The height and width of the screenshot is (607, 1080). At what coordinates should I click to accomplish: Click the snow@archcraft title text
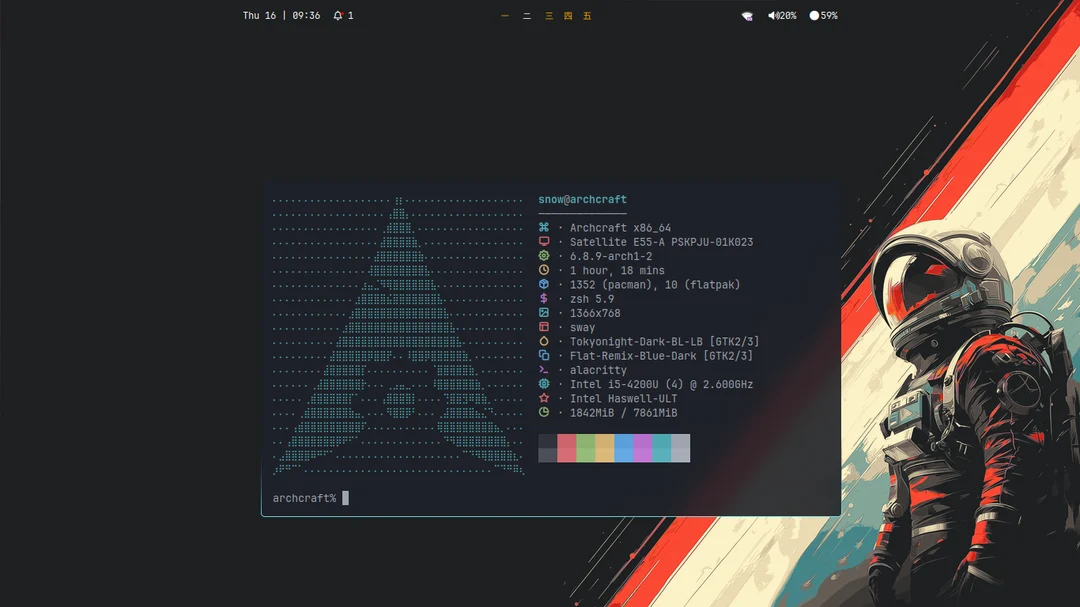tap(583, 199)
